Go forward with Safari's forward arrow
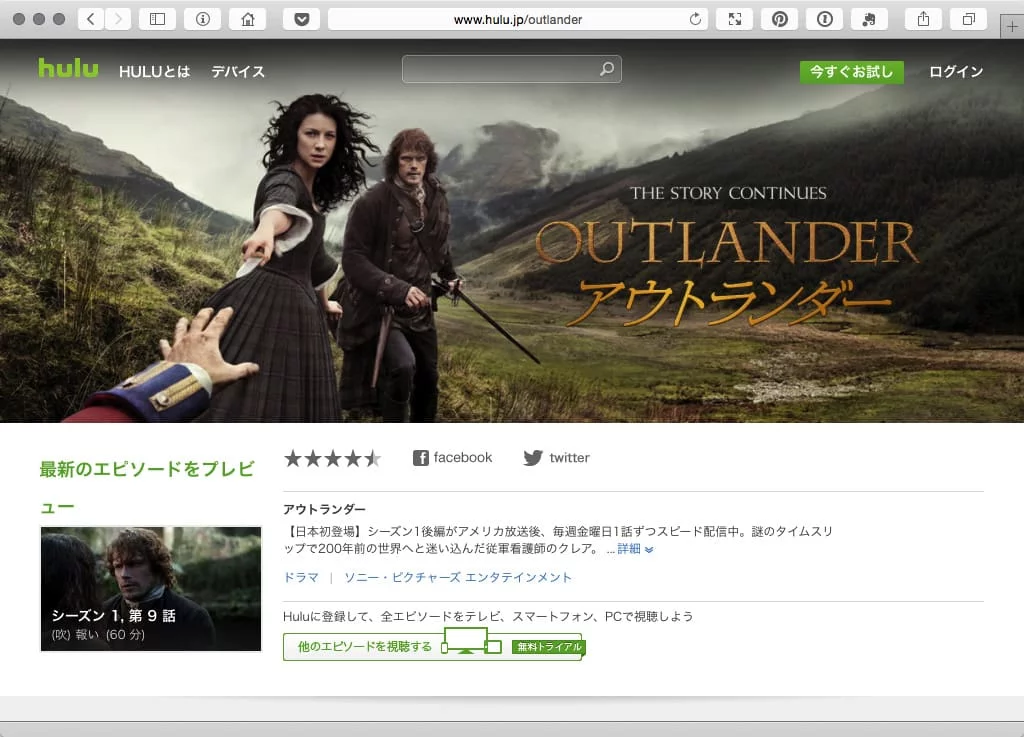1024x737 pixels. [118, 19]
